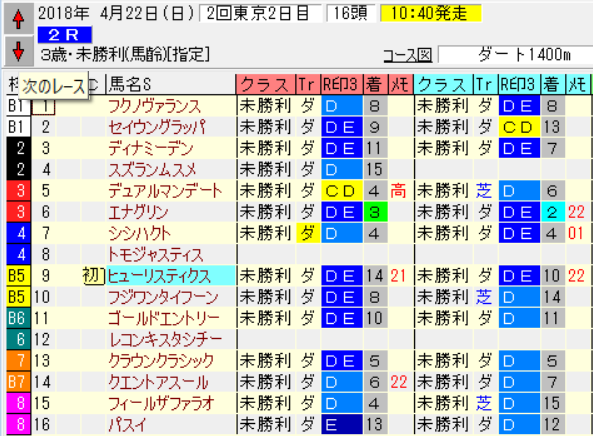Click the blue 芝 cell in デュアルマンデート row
This screenshot has height=436, width=593.
tap(484, 191)
